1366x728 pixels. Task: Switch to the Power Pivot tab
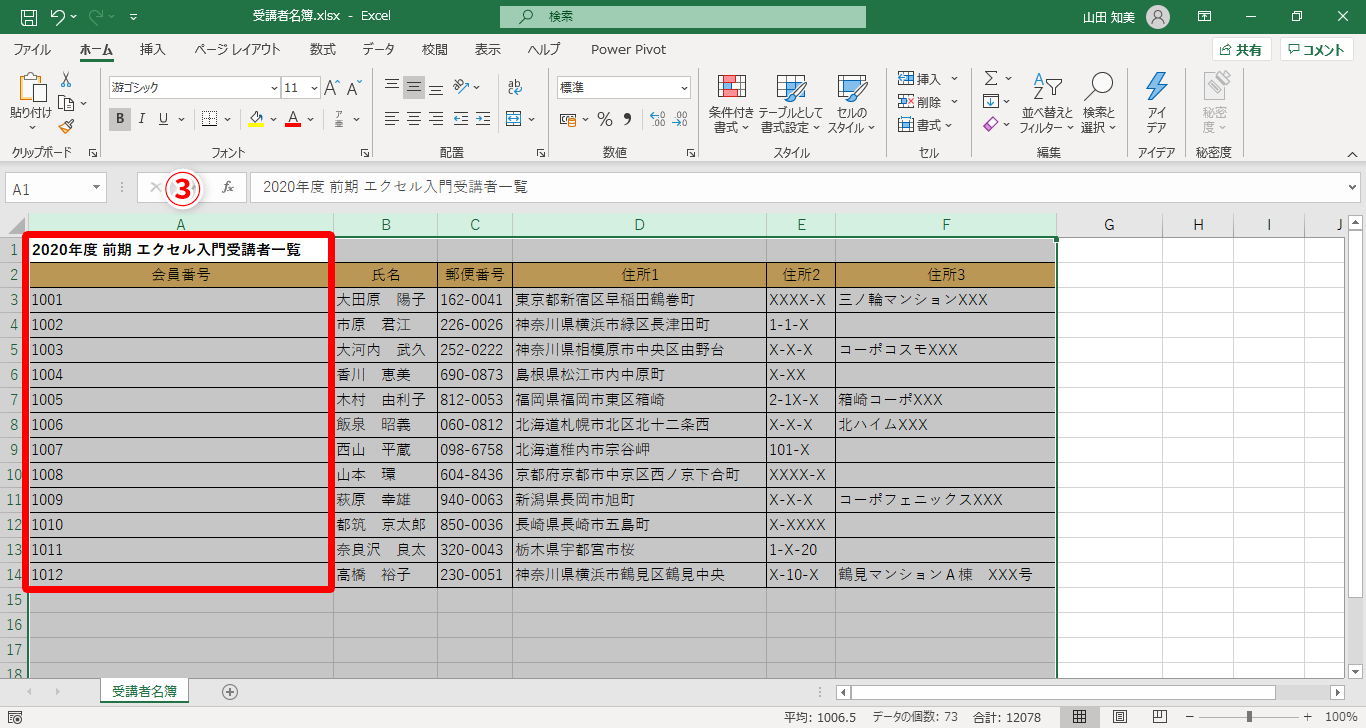[x=628, y=49]
